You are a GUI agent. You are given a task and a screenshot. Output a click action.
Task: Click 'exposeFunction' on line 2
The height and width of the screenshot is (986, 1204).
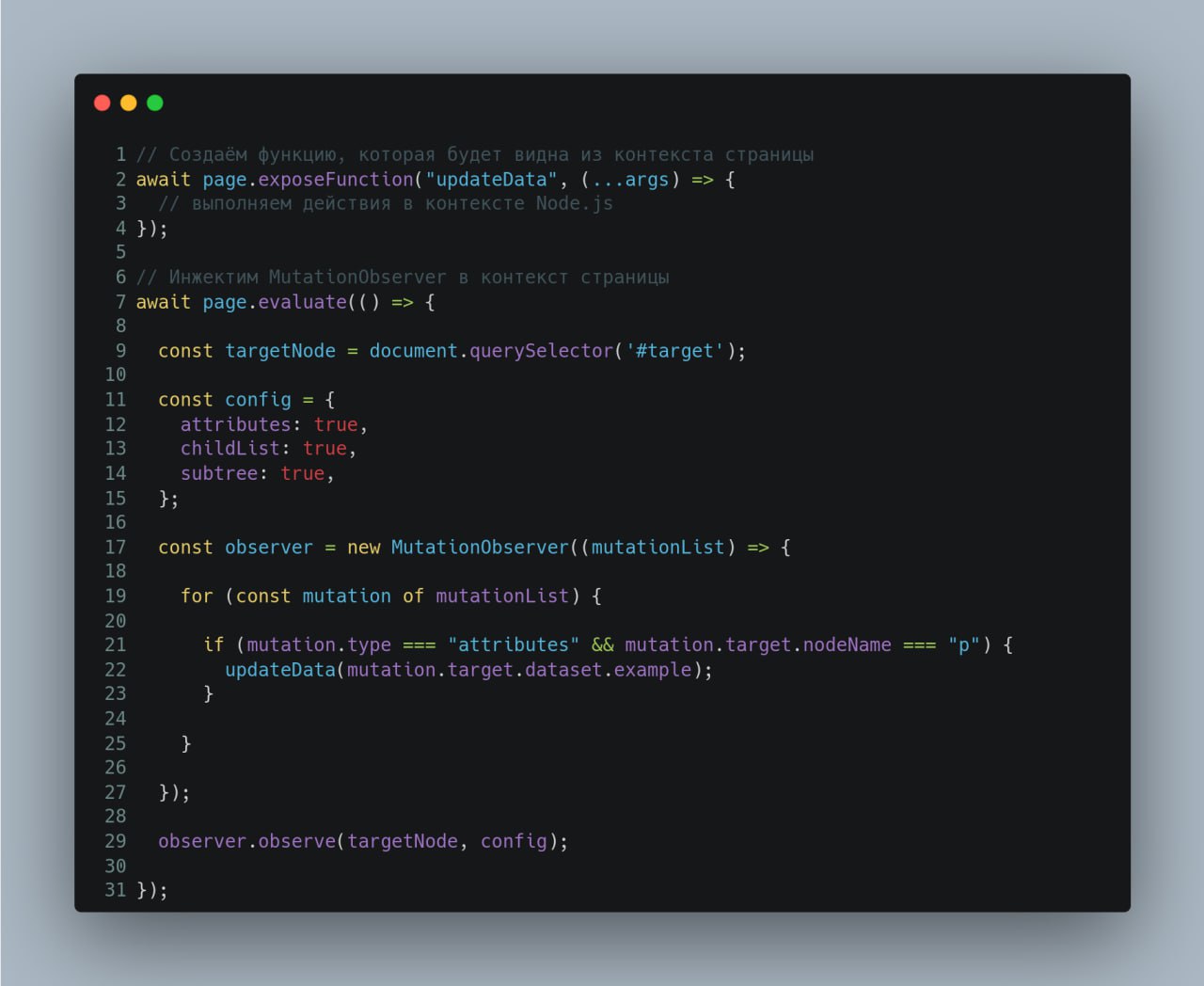336,179
